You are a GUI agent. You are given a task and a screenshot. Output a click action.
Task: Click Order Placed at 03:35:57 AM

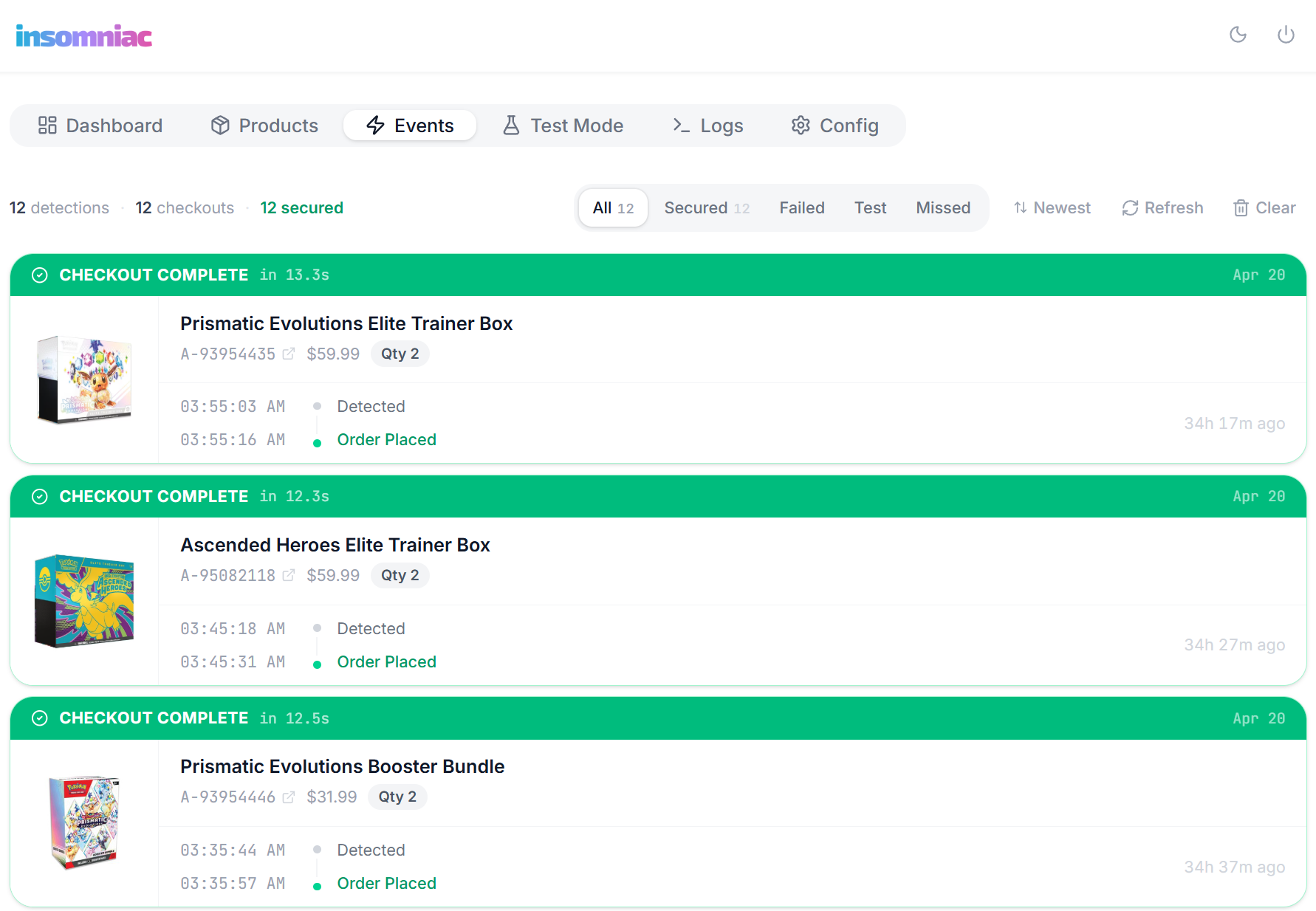(386, 883)
